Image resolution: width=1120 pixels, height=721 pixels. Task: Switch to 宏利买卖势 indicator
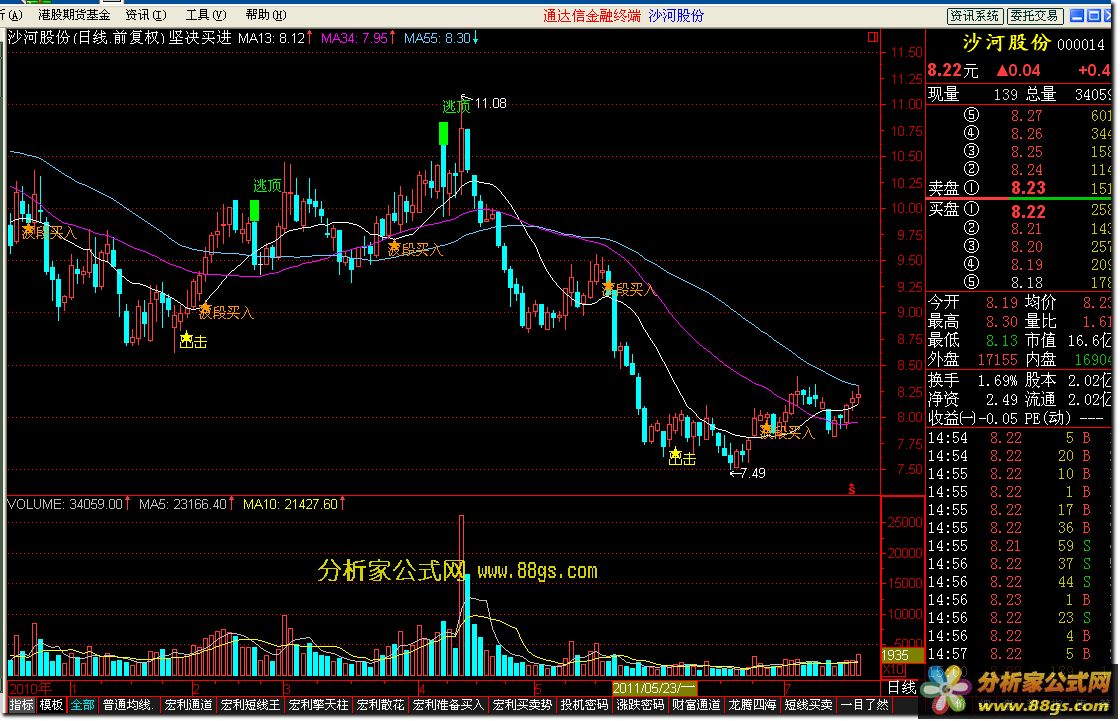(x=522, y=705)
